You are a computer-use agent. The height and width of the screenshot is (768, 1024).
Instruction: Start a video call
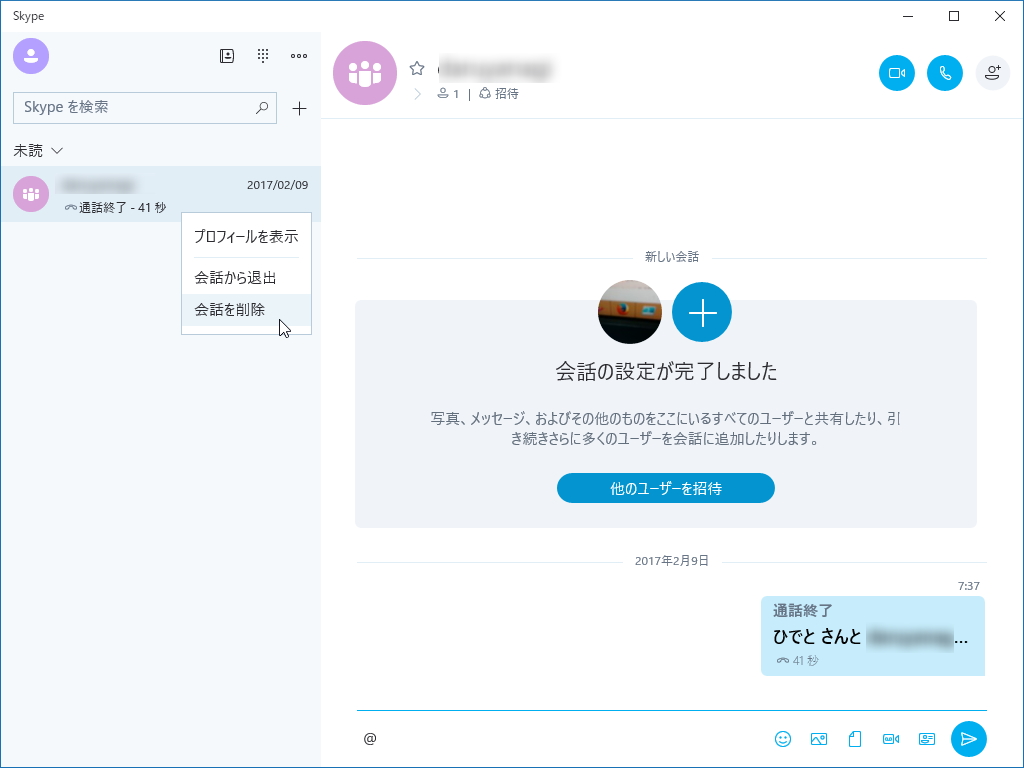(896, 73)
